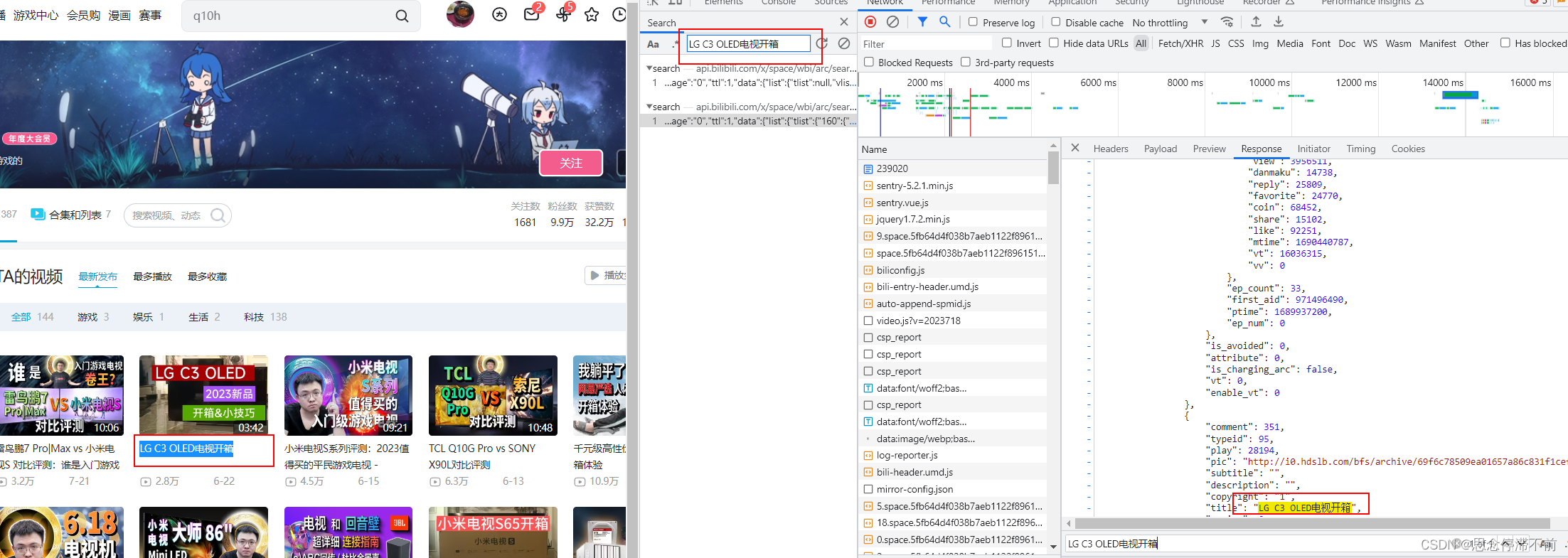1568x558 pixels.
Task: Collapse the first search result group
Action: click(x=649, y=68)
